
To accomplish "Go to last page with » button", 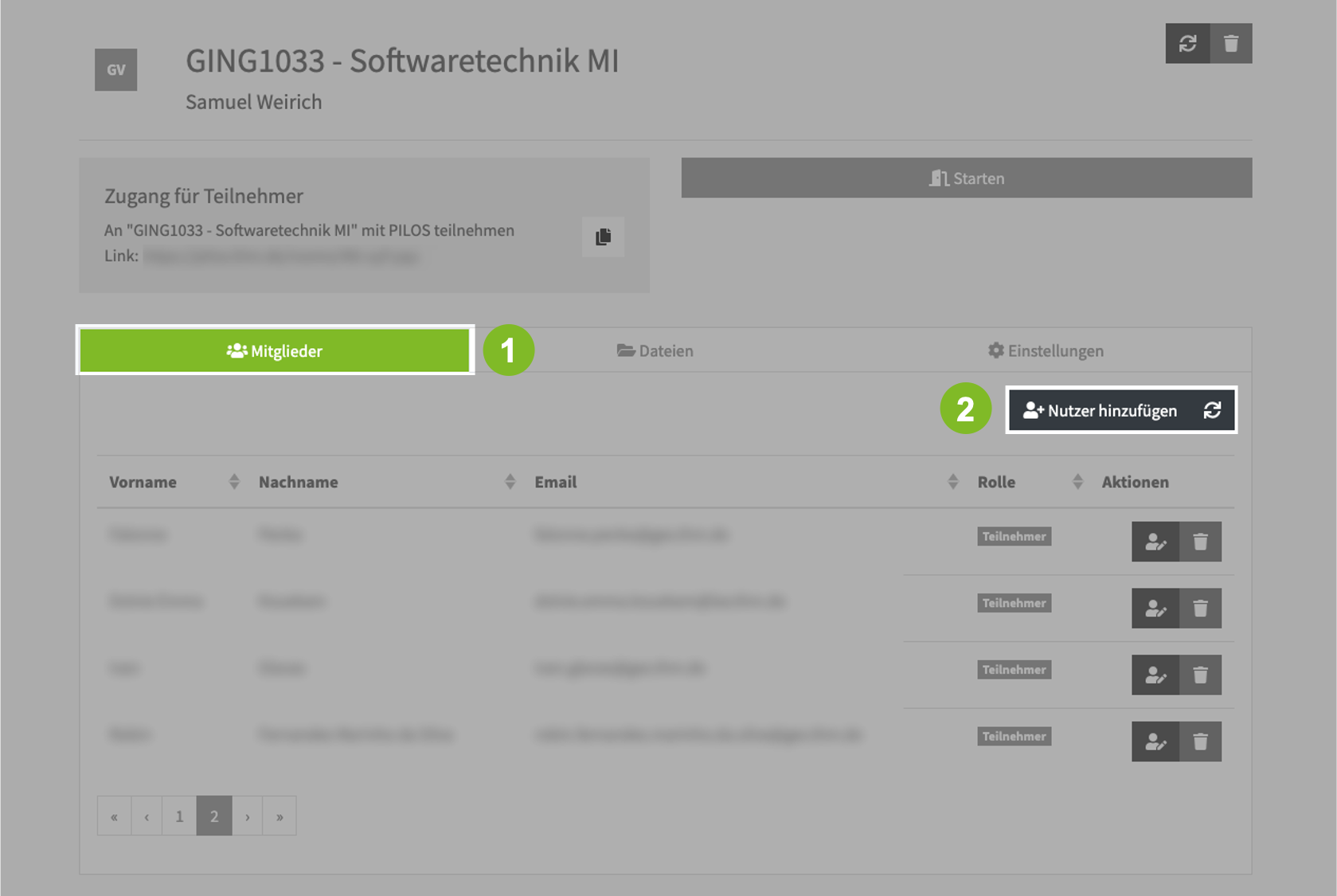I will coord(280,816).
